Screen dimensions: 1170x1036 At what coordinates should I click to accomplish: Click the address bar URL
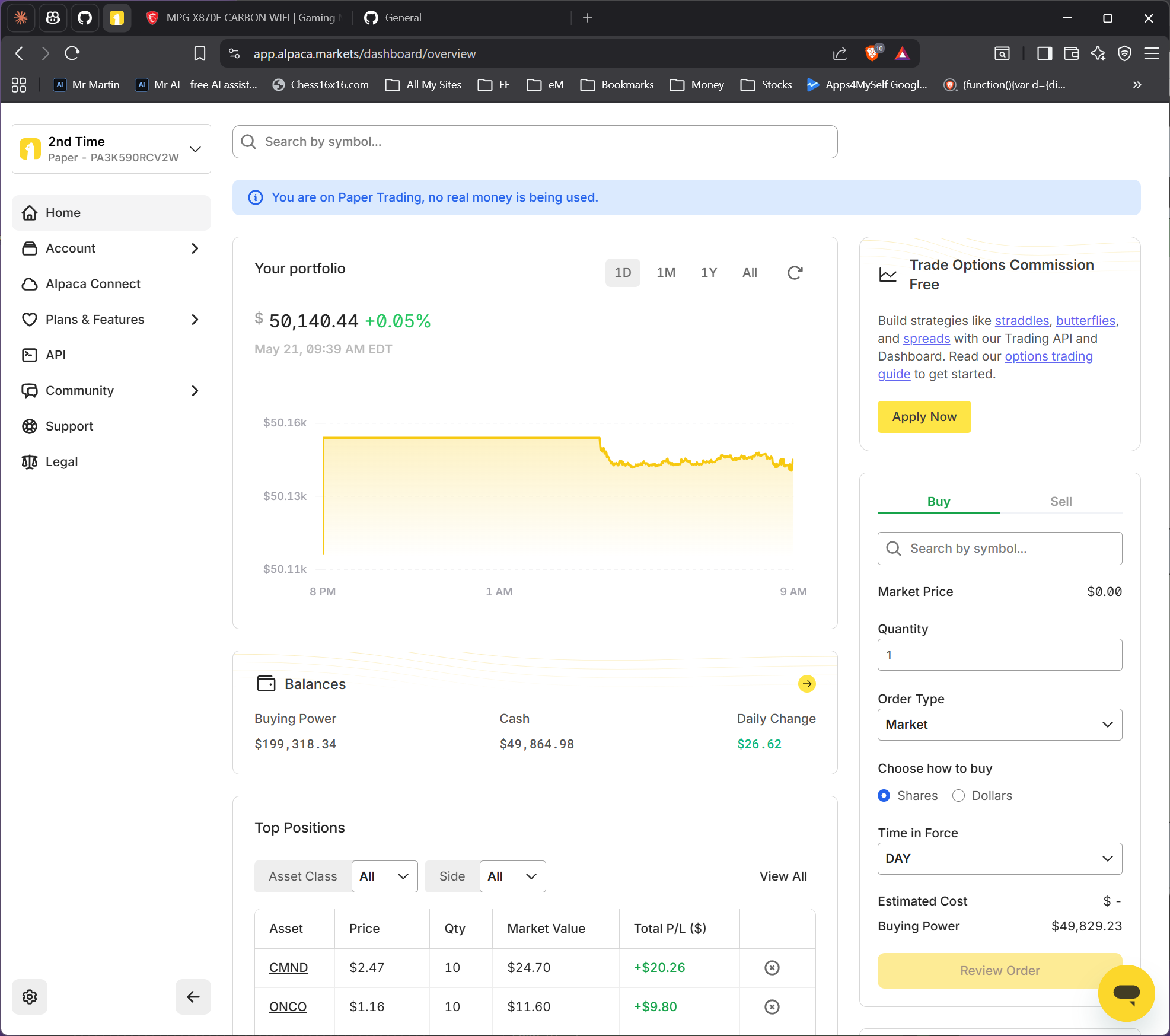coord(364,54)
